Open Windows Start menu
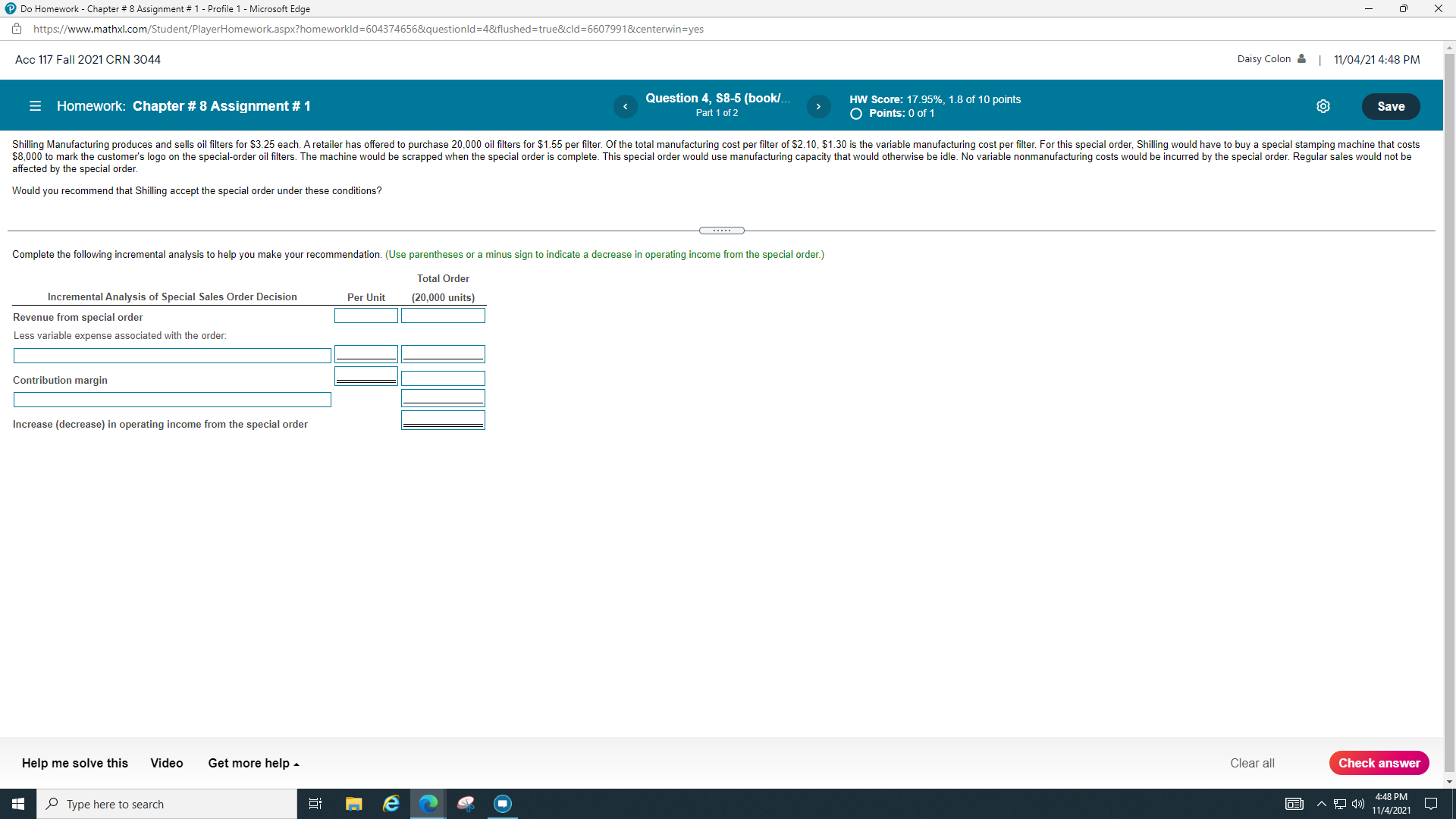Viewport: 1456px width, 819px height. point(18,804)
